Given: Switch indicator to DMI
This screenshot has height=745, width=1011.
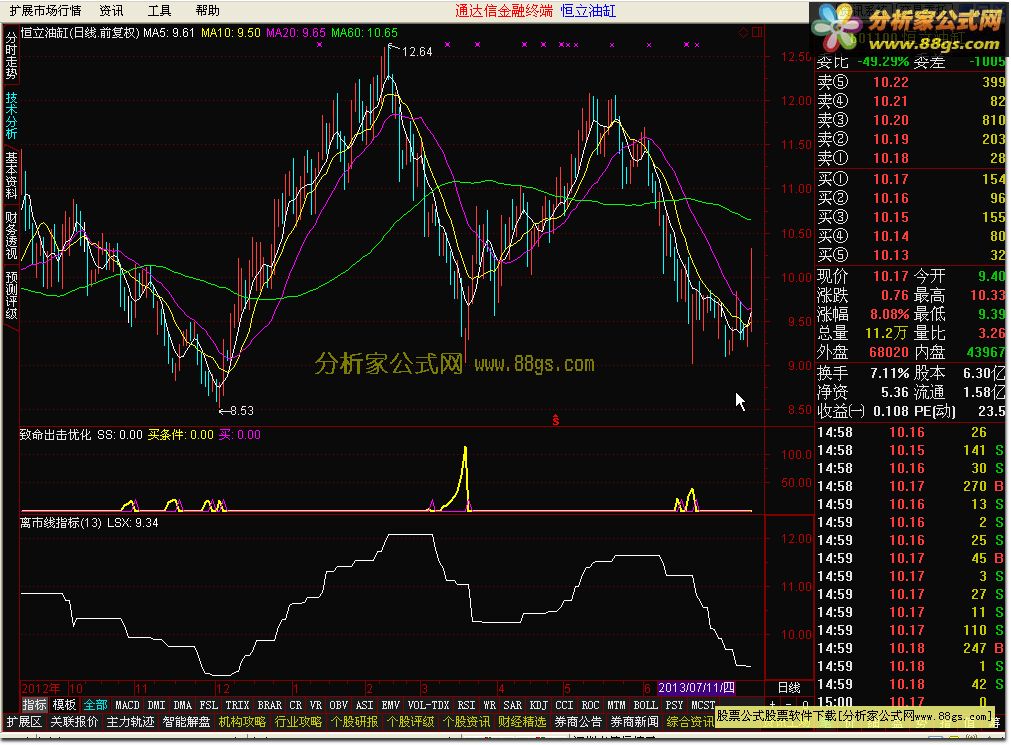Looking at the screenshot, I should click(x=156, y=705).
